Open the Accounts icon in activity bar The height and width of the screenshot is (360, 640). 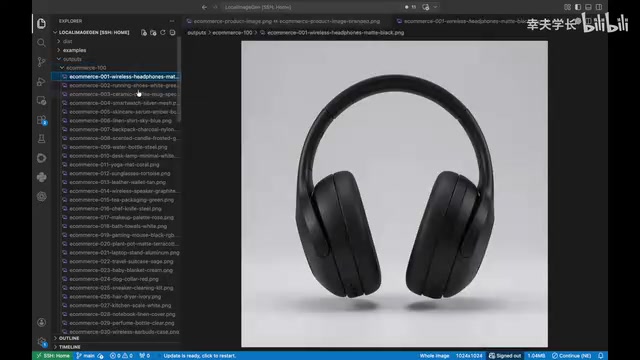click(41, 322)
